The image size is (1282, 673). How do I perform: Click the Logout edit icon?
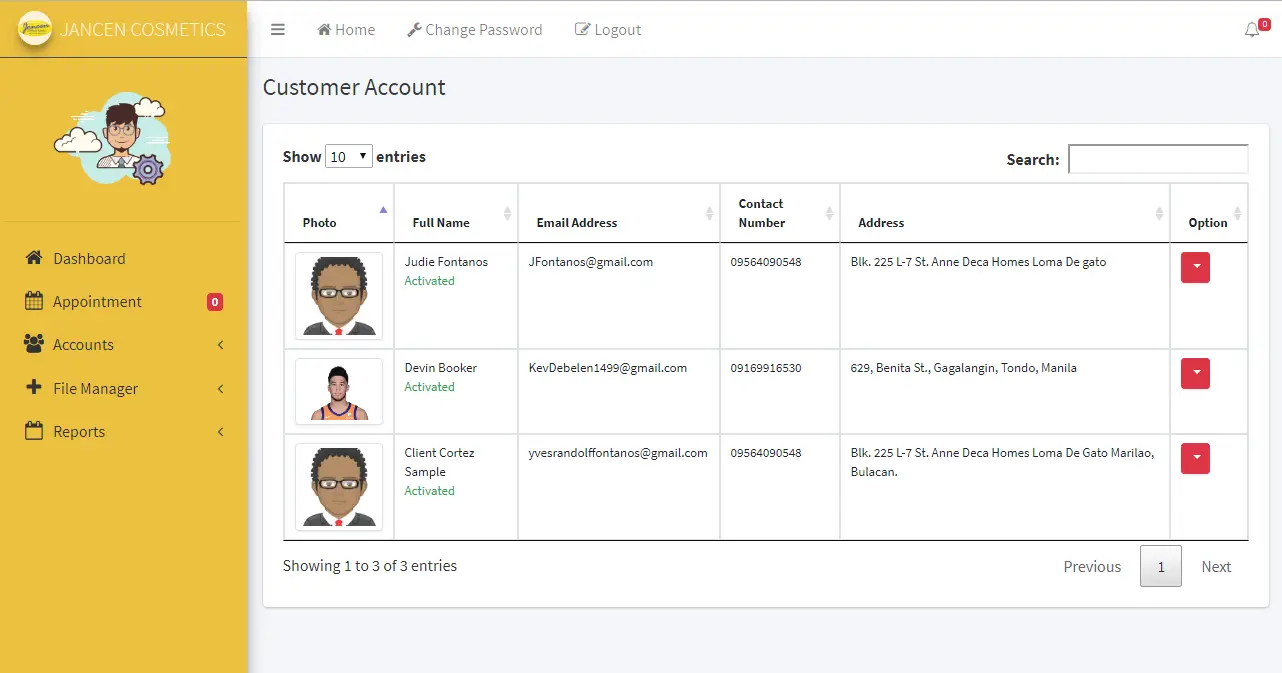(x=583, y=30)
